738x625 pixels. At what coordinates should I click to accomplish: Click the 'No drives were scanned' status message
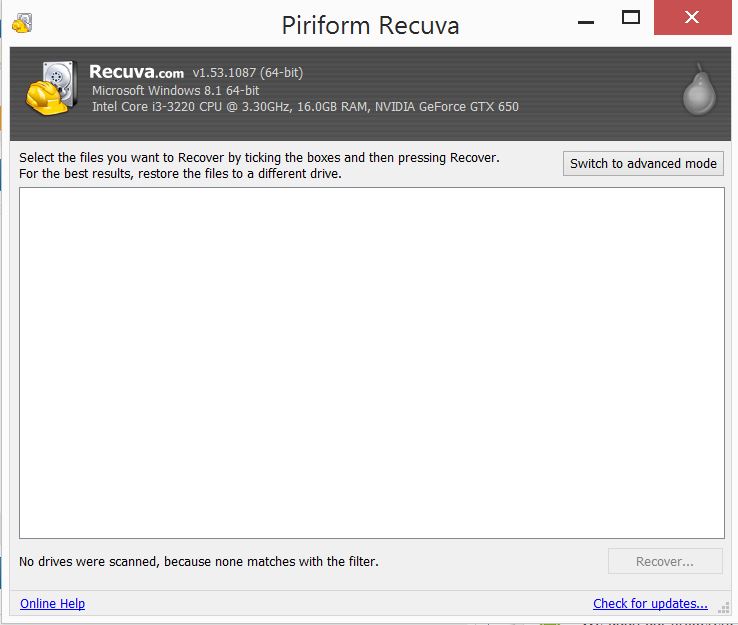199,561
